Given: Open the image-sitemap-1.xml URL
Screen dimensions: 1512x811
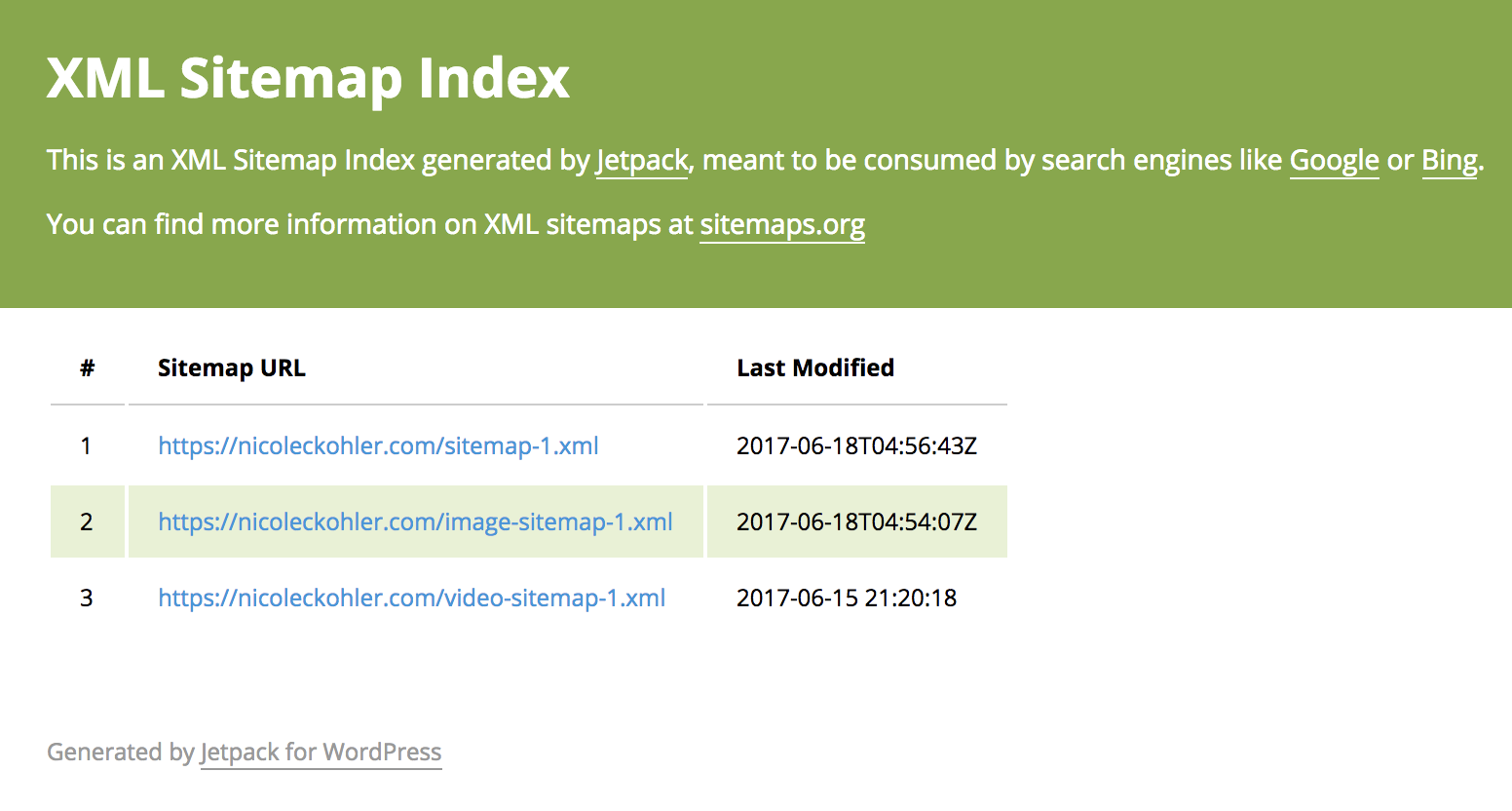Looking at the screenshot, I should click(415, 522).
